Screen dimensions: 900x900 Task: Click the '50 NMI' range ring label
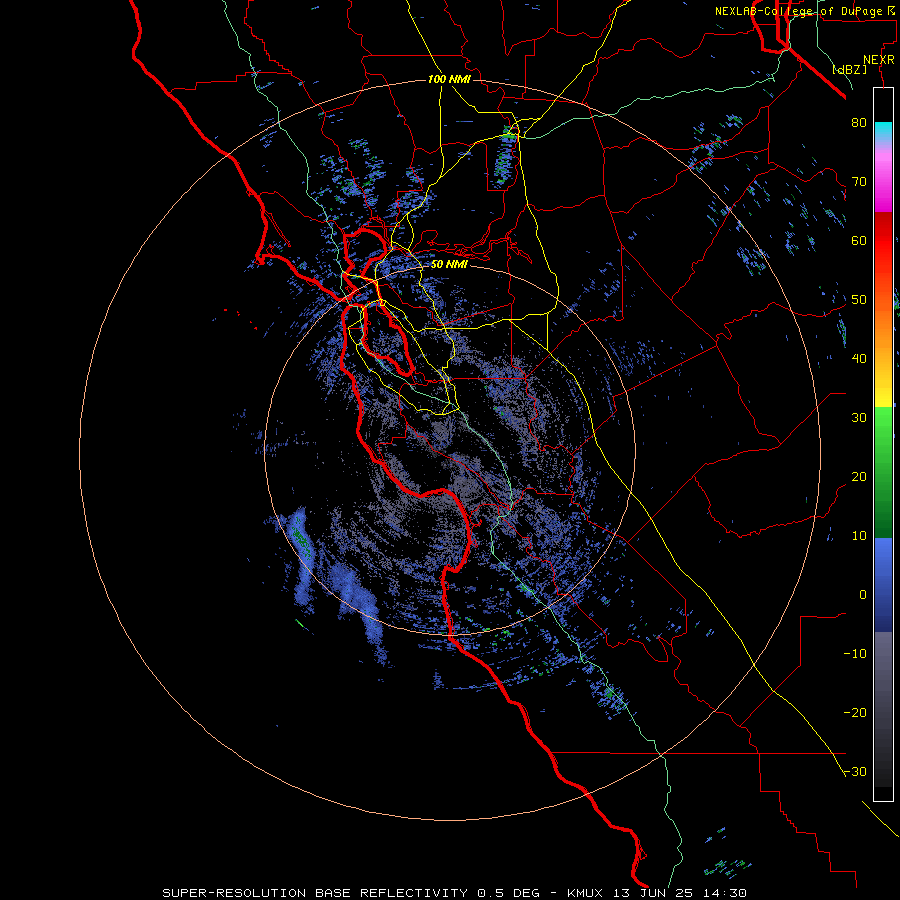click(x=449, y=265)
